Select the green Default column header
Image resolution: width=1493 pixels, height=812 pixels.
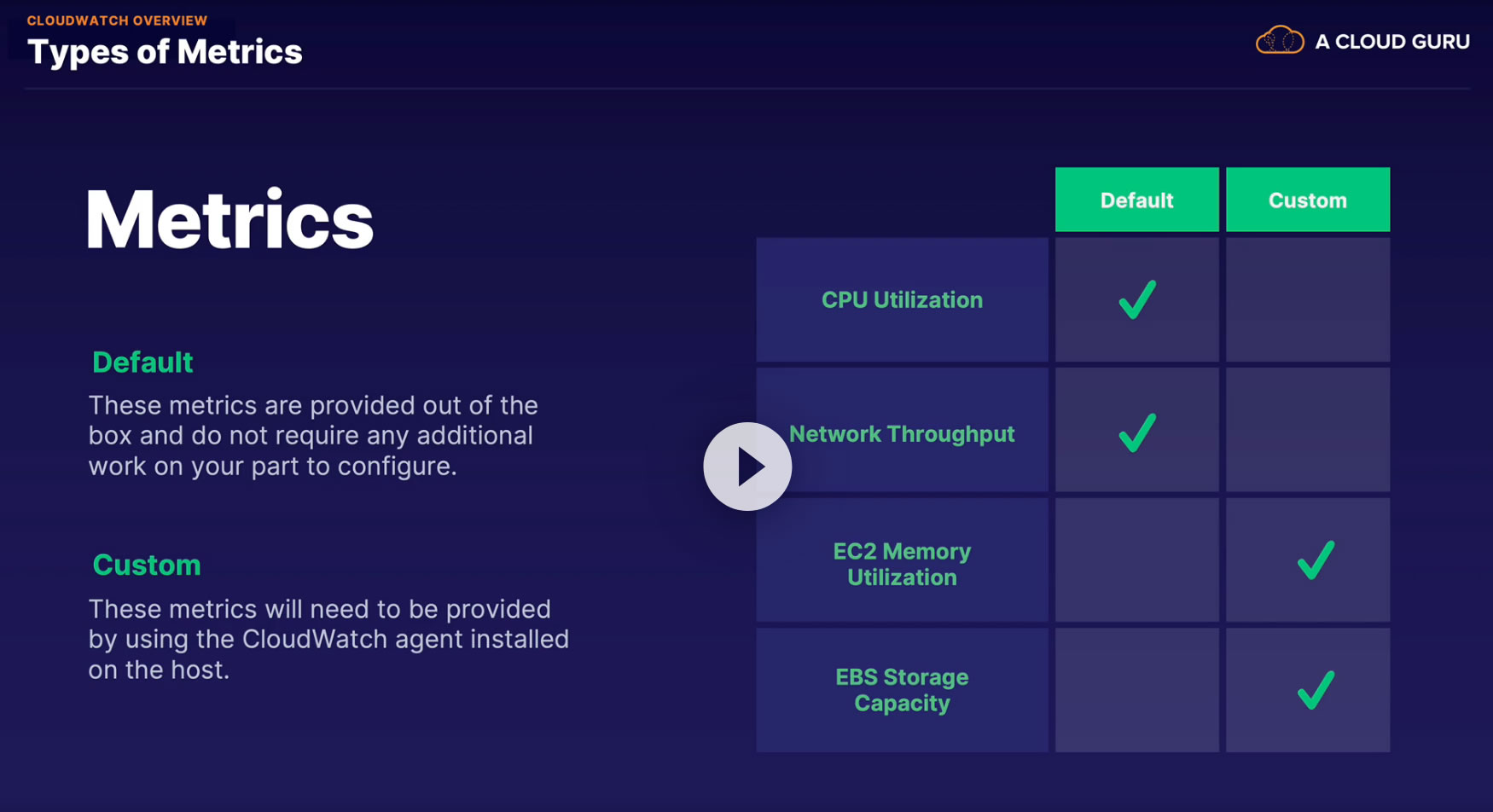1136,200
